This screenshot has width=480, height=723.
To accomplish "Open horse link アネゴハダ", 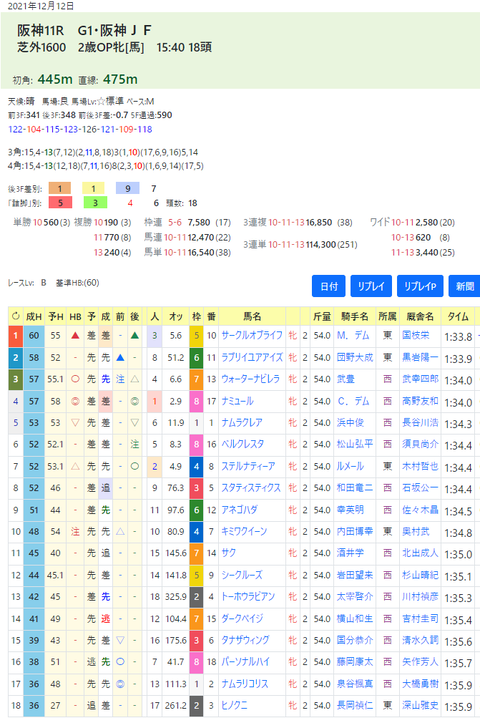I will tap(239, 510).
